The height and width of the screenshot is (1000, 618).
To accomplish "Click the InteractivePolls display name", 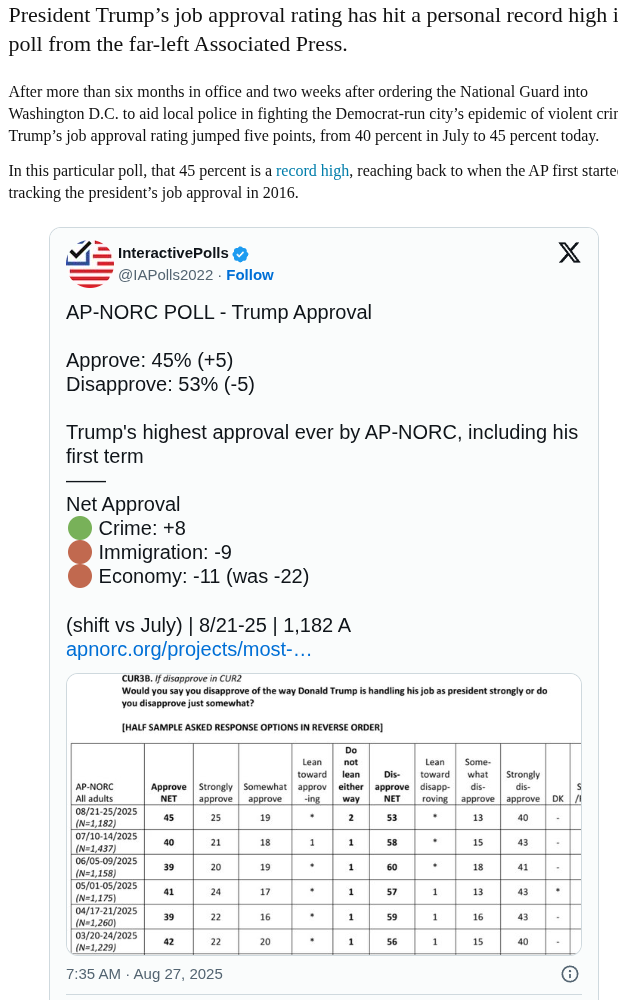I will pyautogui.click(x=173, y=253).
